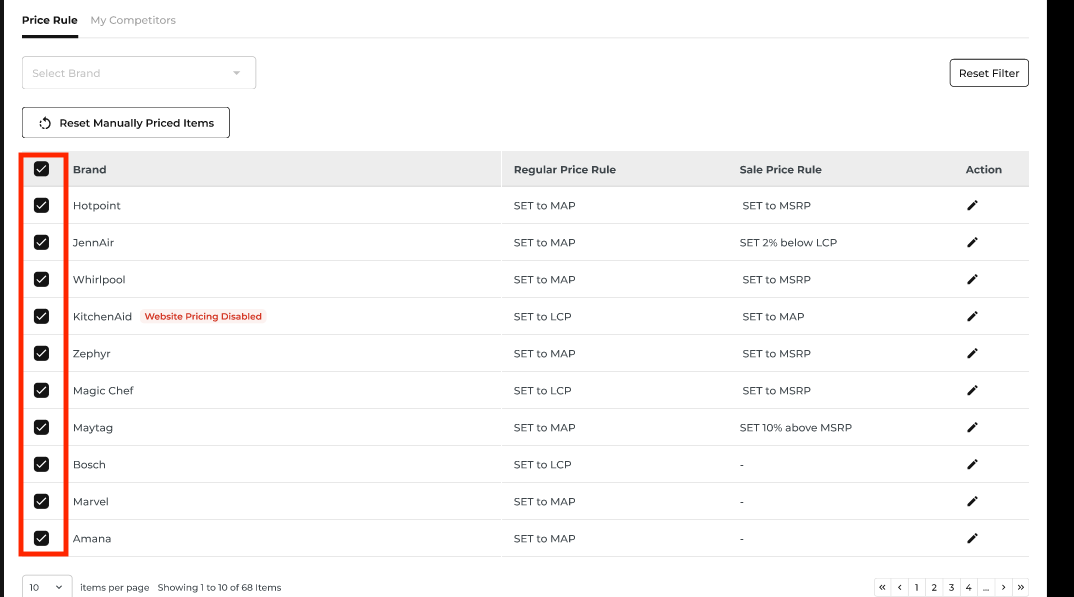Click the Website Pricing Disabled badge
Screen dimensions: 1074x597
tap(203, 316)
